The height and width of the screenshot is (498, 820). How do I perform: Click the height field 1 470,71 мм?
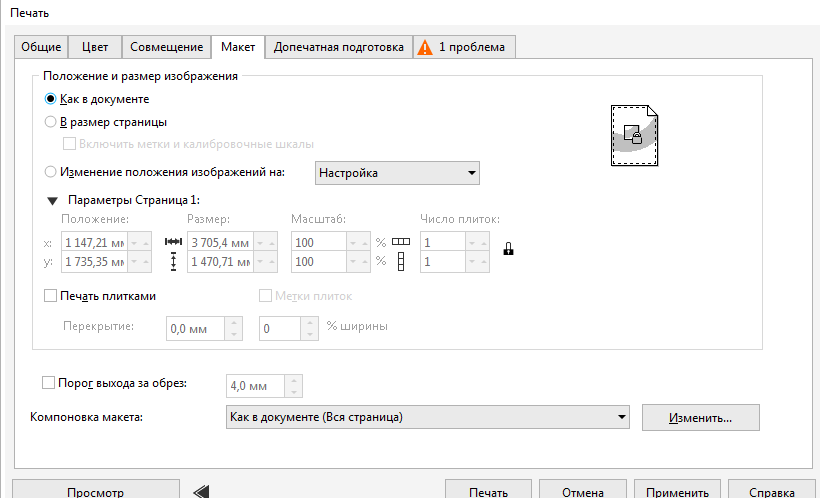(x=220, y=262)
